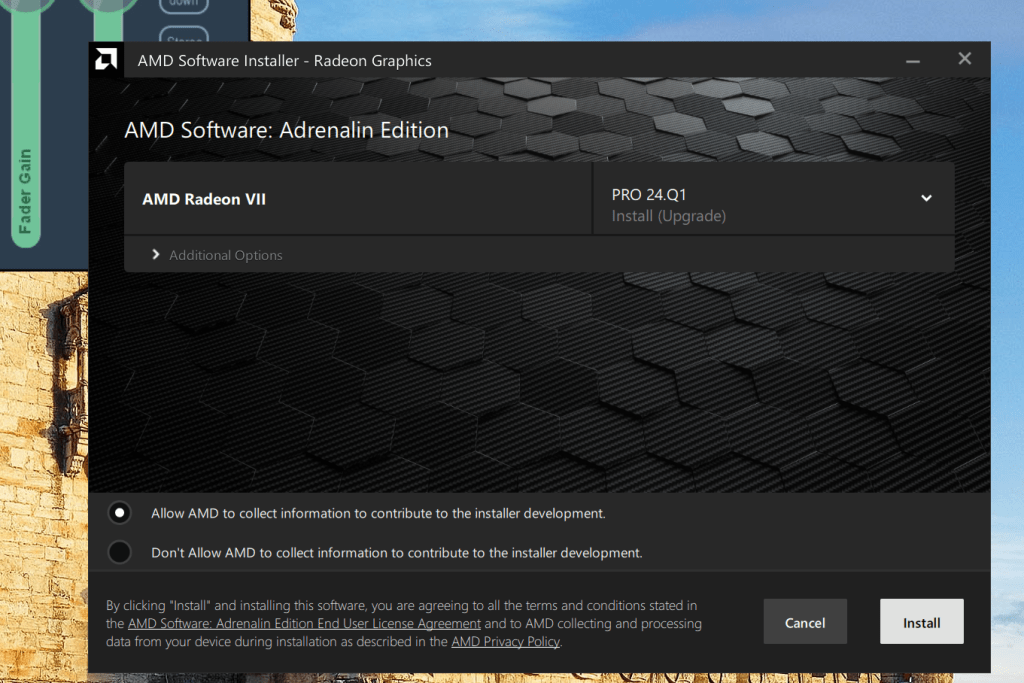Click the AMD Software: Adrenalin Edition heading

287,130
